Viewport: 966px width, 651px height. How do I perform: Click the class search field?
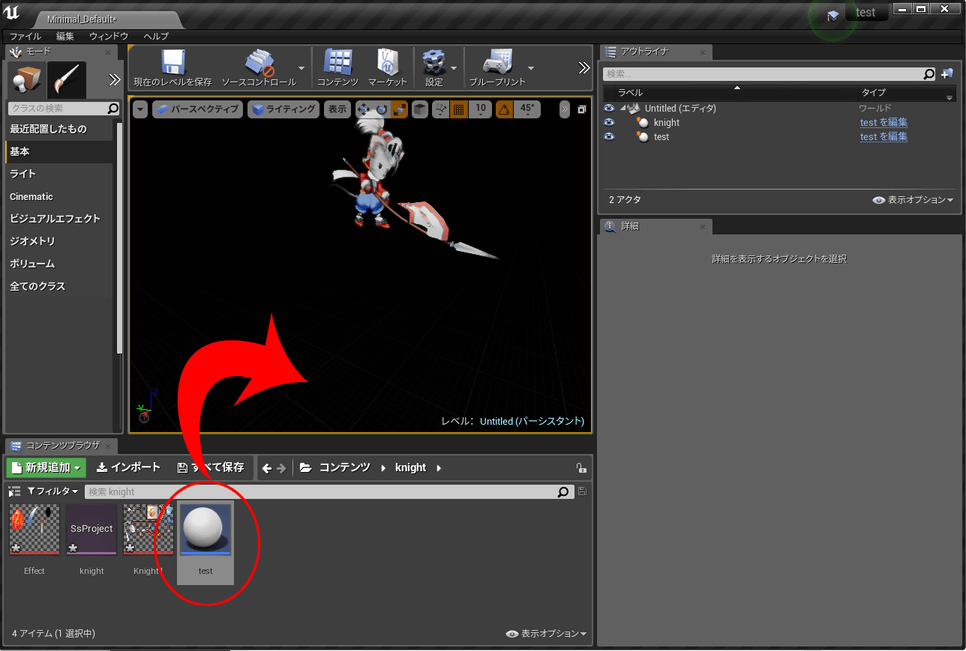[63, 108]
